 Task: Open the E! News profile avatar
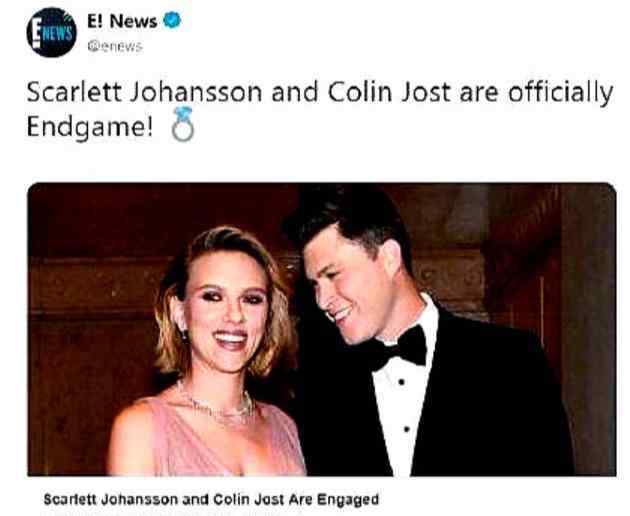pos(51,32)
